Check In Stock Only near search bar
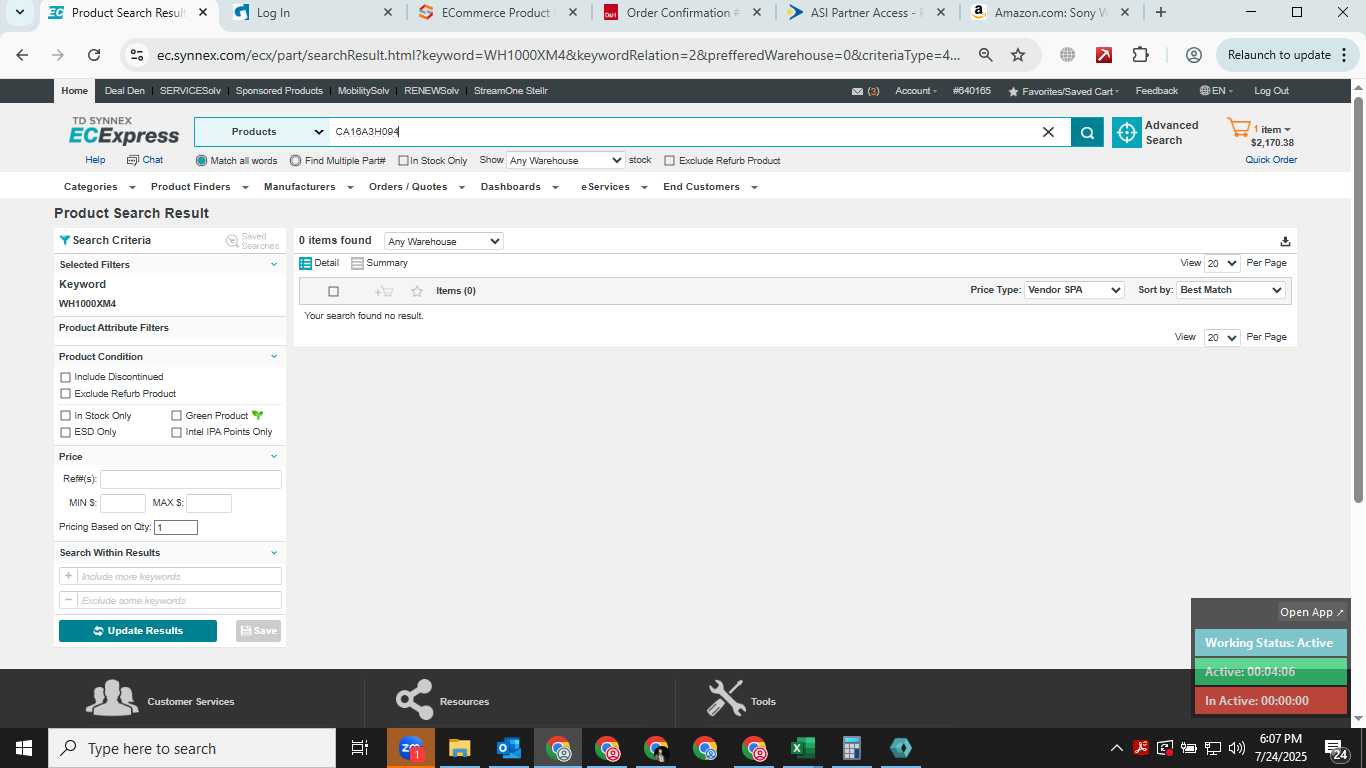Image resolution: width=1366 pixels, height=768 pixels. [x=403, y=161]
